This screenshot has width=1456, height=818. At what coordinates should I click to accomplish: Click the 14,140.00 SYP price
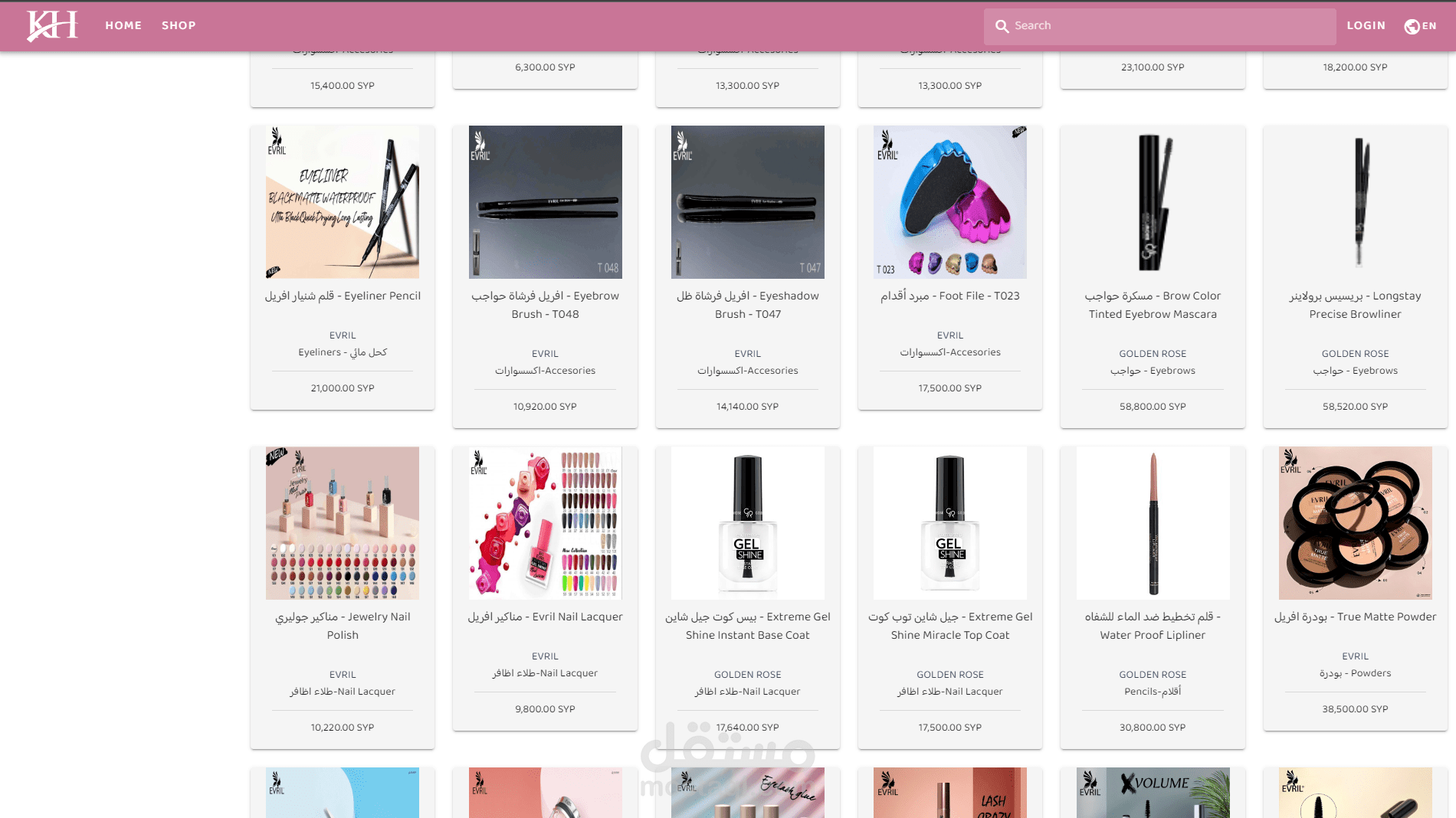tap(747, 407)
